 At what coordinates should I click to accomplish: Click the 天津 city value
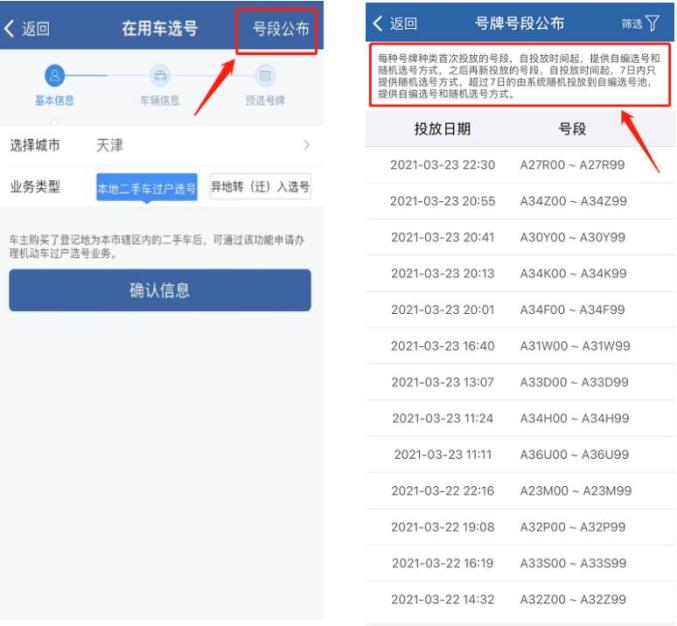coord(110,145)
